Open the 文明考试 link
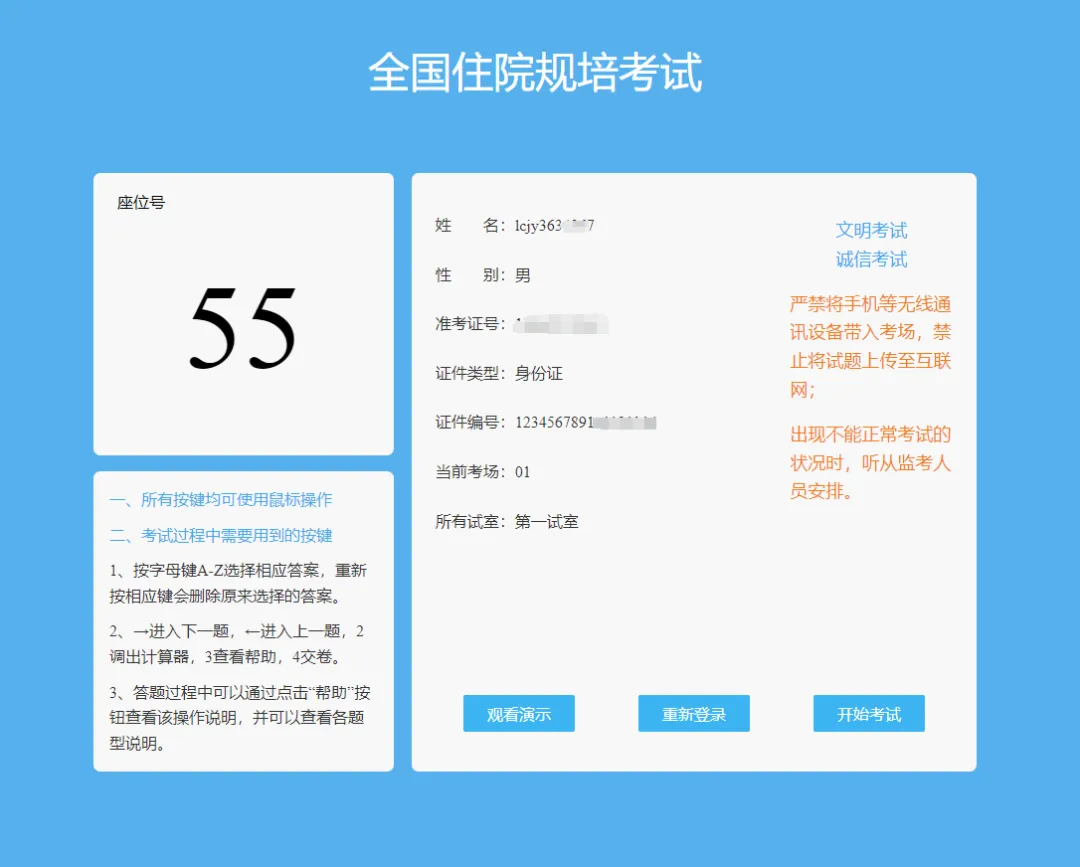Screen dimensions: 1080x867 [x=871, y=230]
